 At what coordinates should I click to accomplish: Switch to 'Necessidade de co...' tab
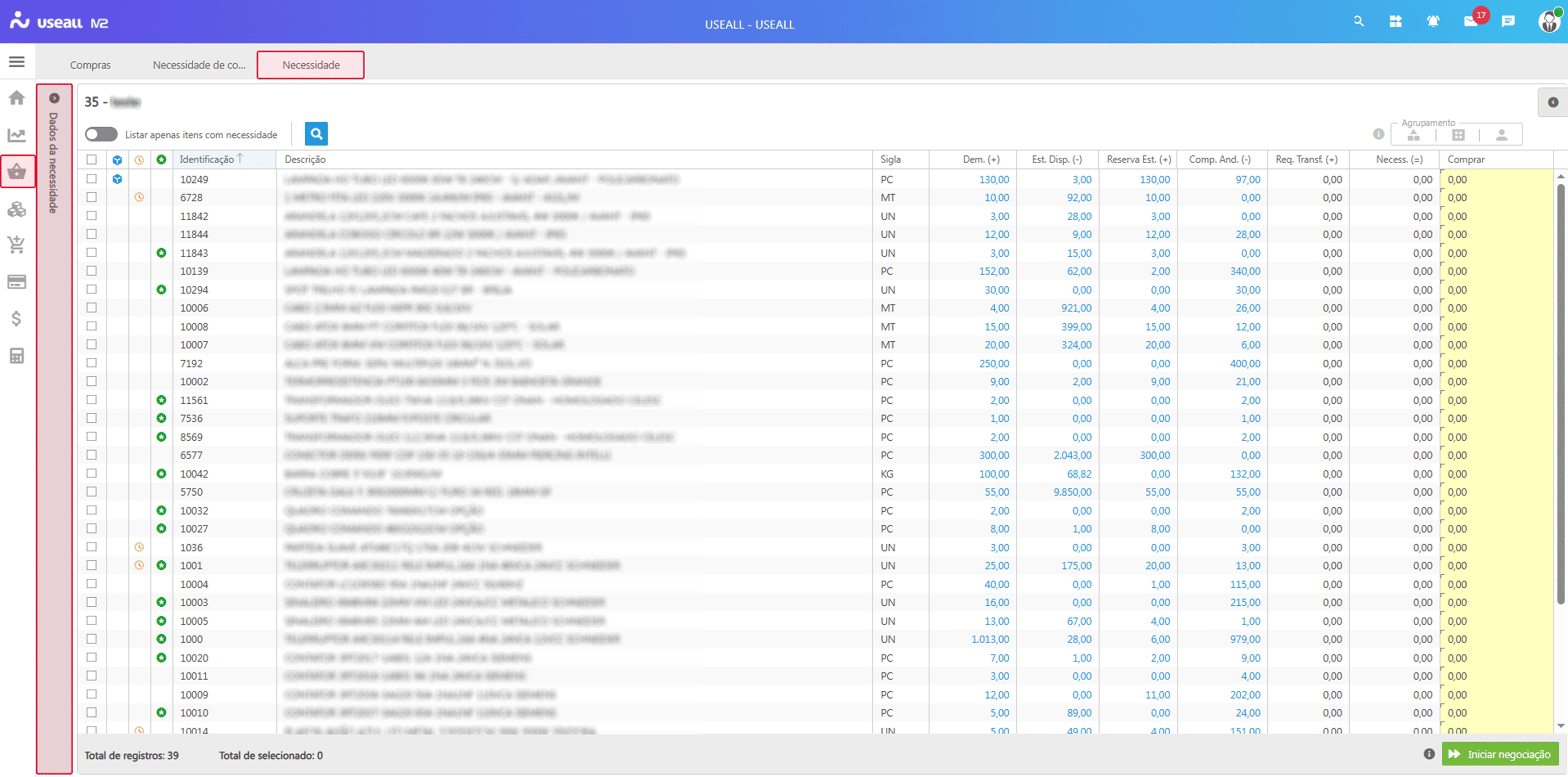[199, 65]
